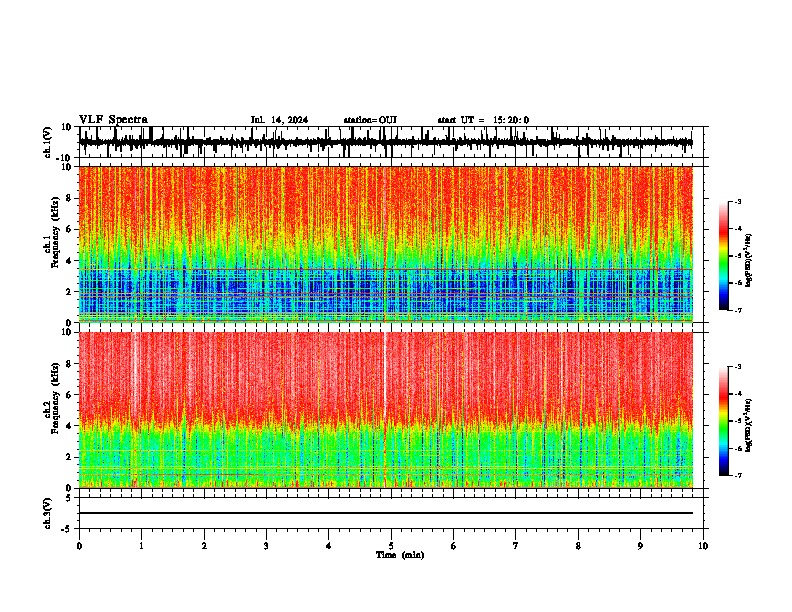Click the "ch.3(V)" axis label
Screen dimensions: 792x612
(48, 514)
